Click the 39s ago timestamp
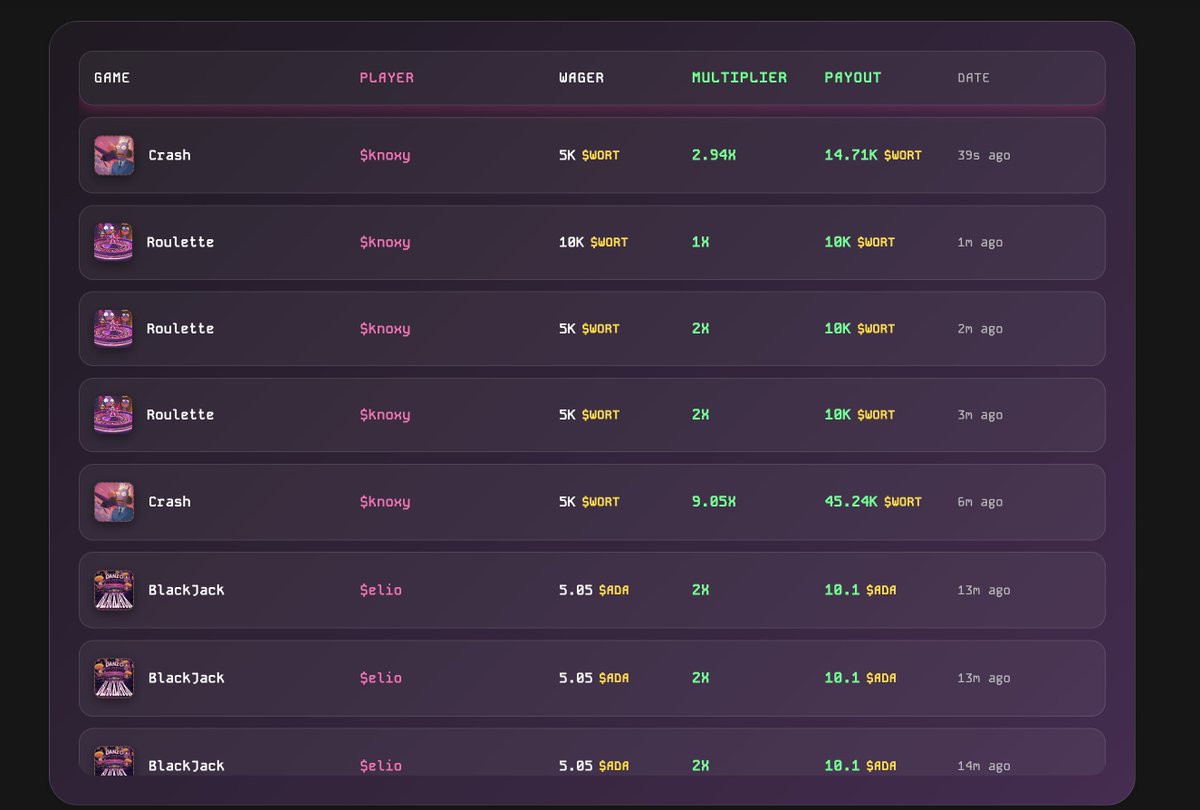 (x=984, y=155)
